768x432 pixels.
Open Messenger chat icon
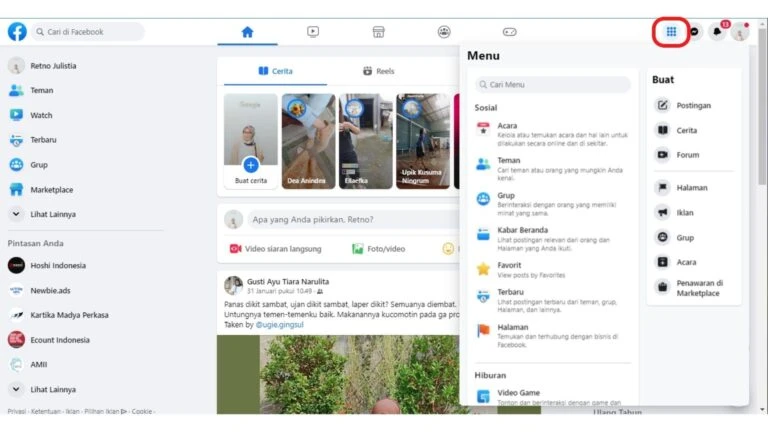tap(694, 32)
